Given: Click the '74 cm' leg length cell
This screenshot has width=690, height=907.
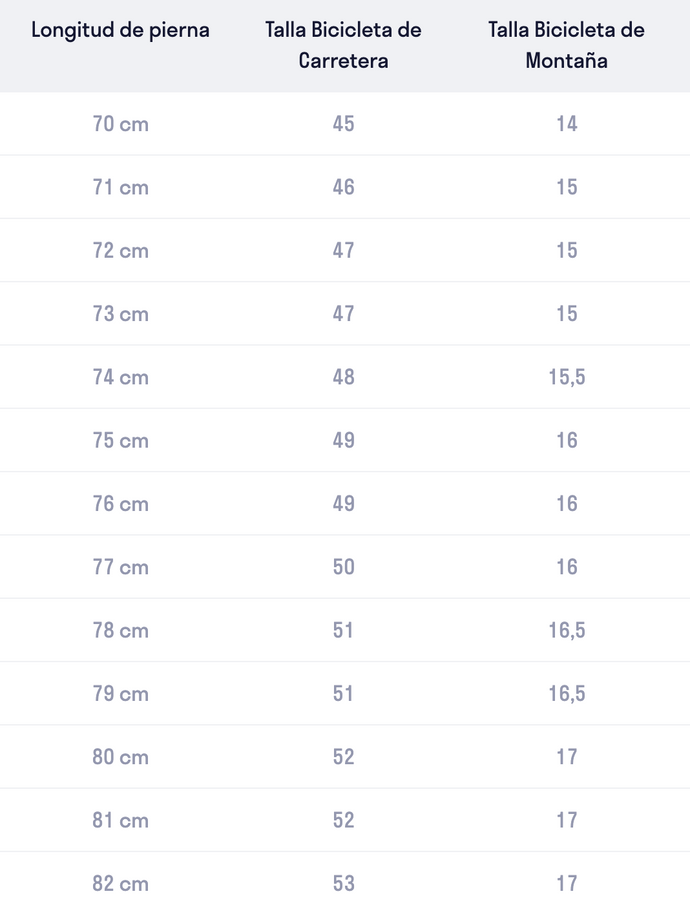Looking at the screenshot, I should click(x=120, y=377).
